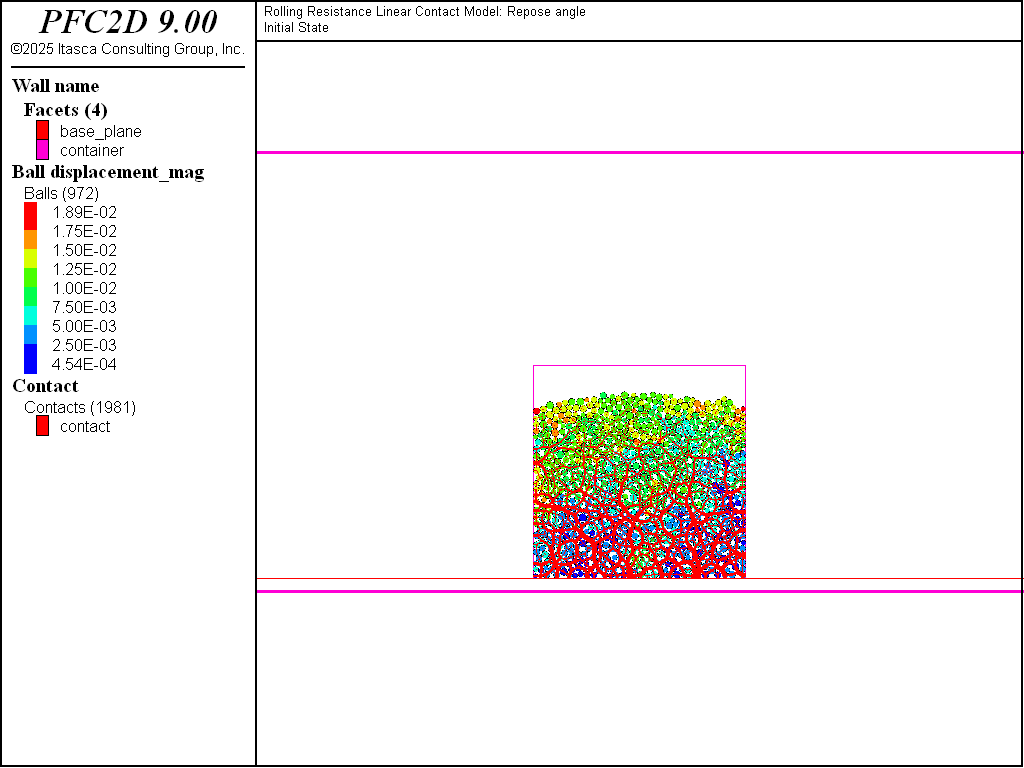Select the 'Ball displacement_mag' heading
1024x768 pixels.
(108, 172)
